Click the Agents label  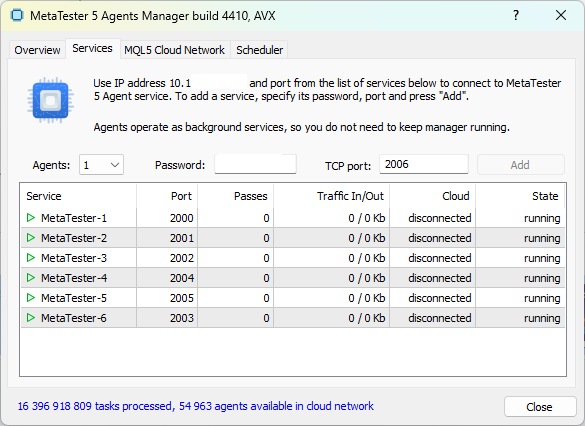[x=51, y=165]
